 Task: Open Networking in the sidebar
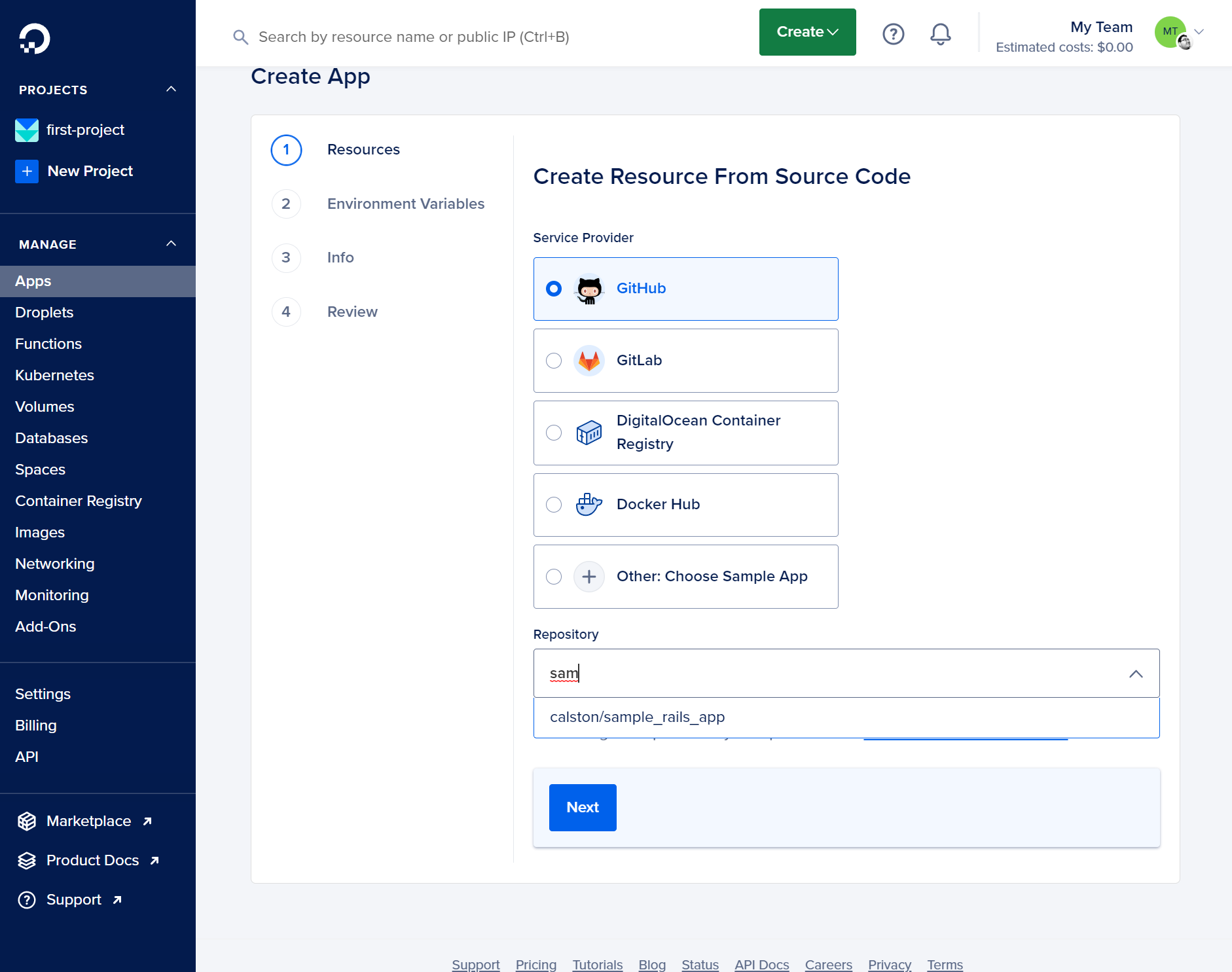pyautogui.click(x=98, y=564)
